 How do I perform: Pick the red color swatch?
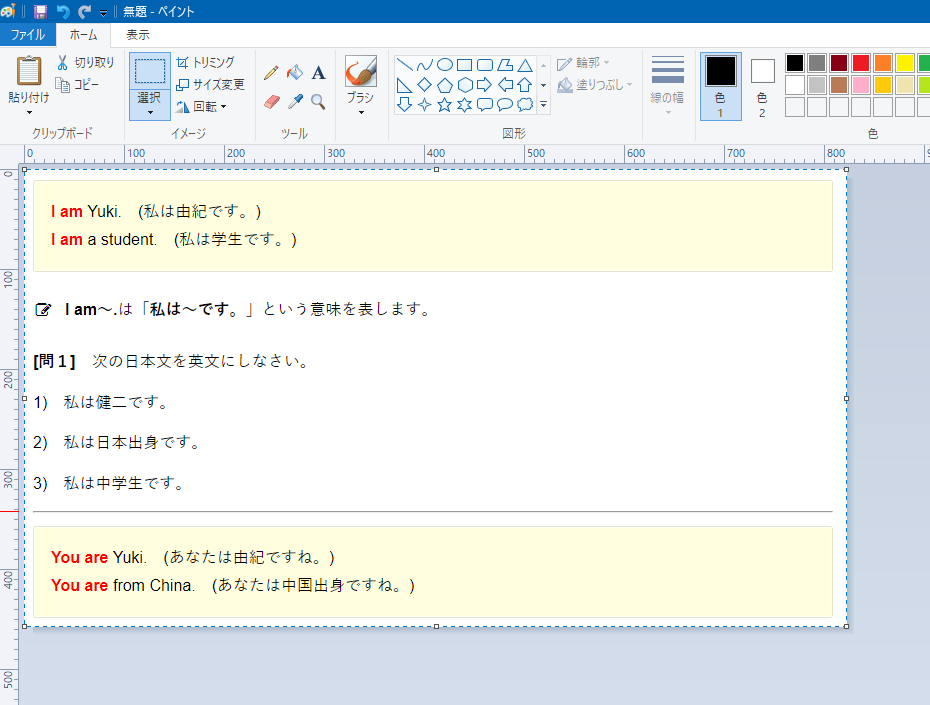pyautogui.click(x=860, y=63)
